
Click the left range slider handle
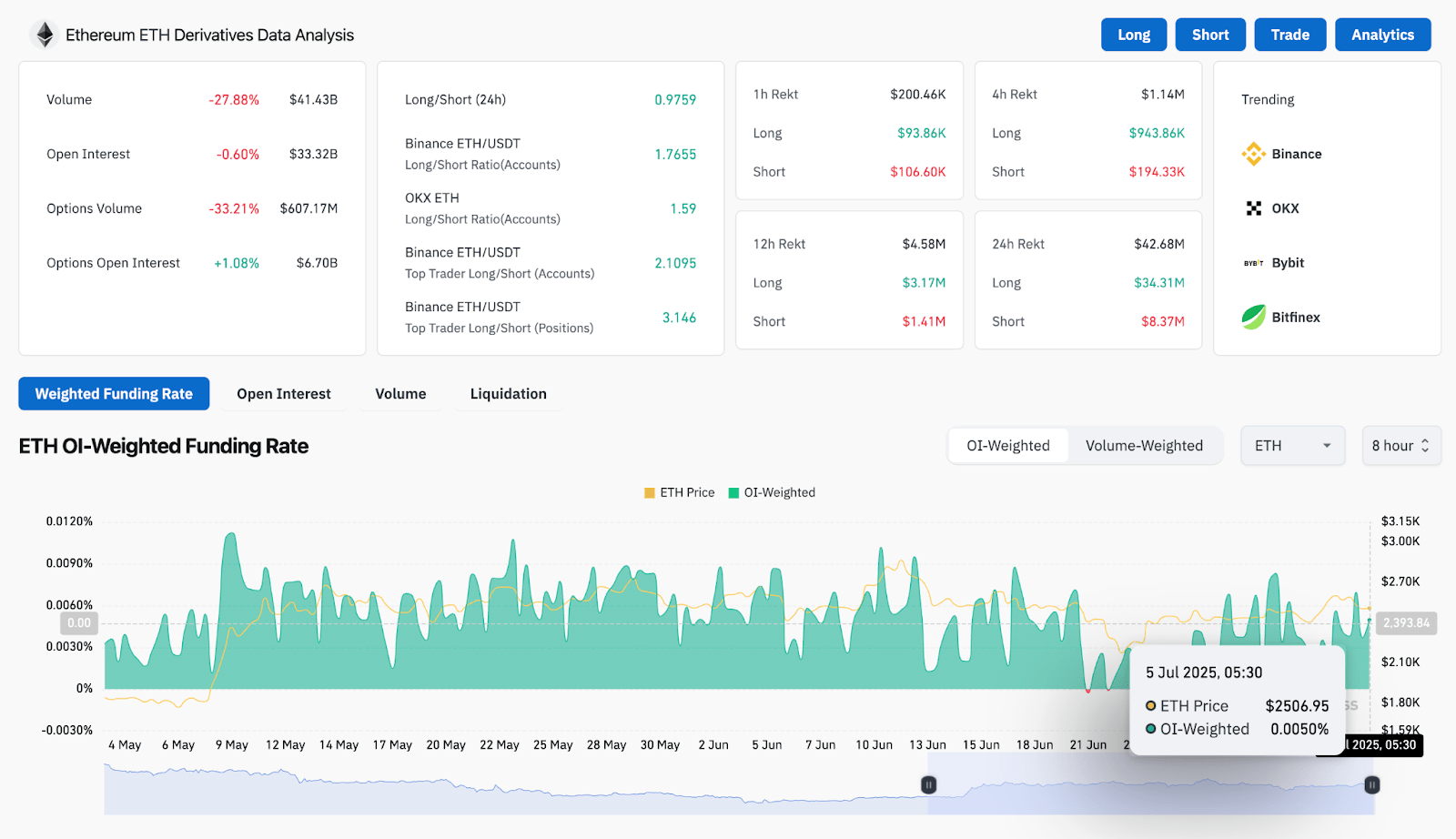click(x=928, y=784)
